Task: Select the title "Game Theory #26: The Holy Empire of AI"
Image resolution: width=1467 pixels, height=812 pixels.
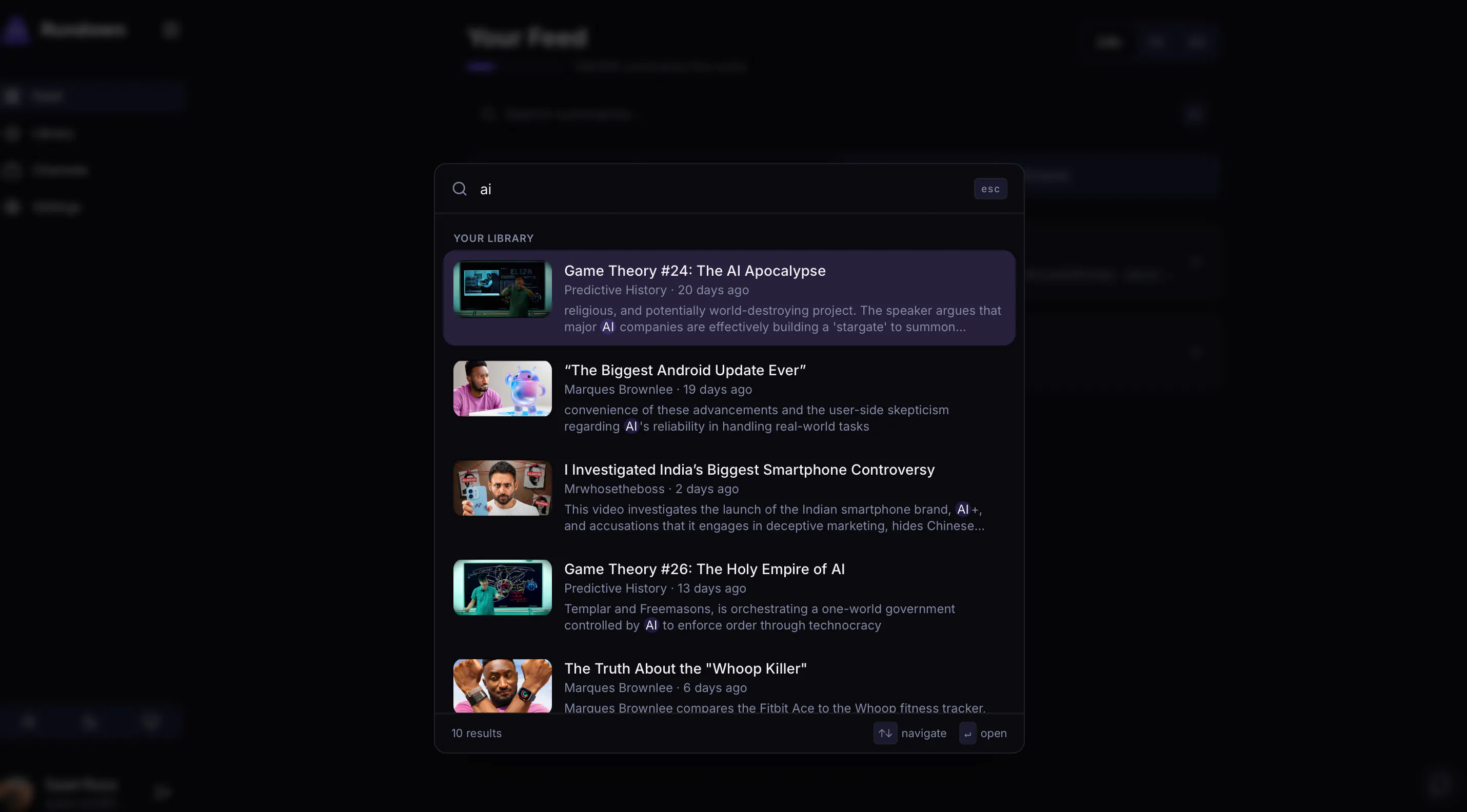Action: (x=704, y=569)
